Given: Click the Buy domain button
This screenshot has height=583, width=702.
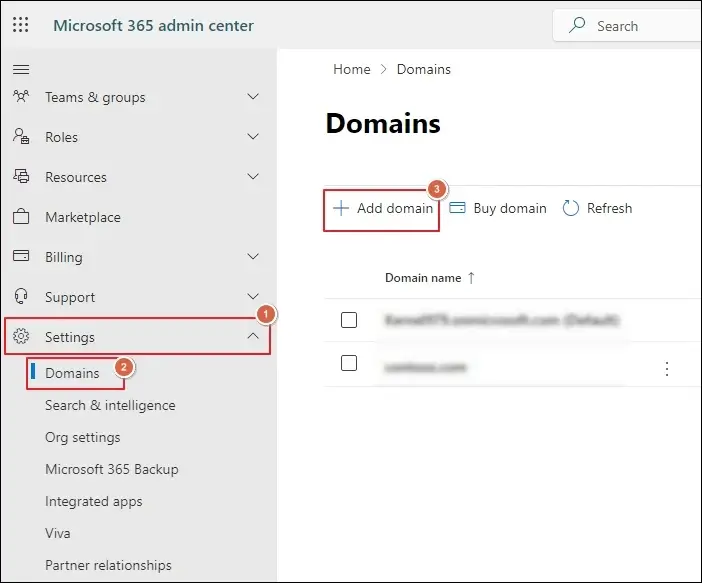Looking at the screenshot, I should [x=498, y=208].
